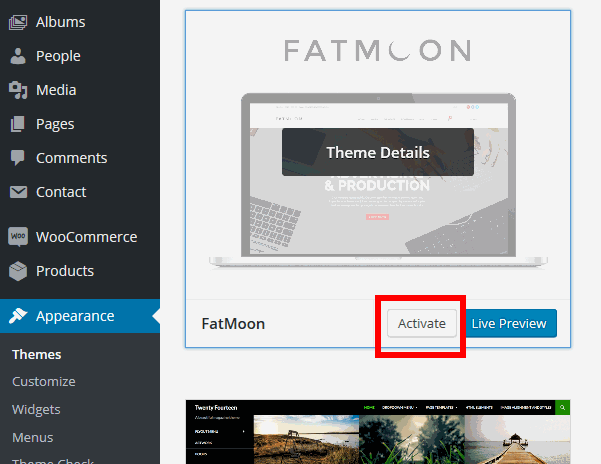Click Live Preview for FatMoon
The width and height of the screenshot is (601, 464).
coord(509,323)
